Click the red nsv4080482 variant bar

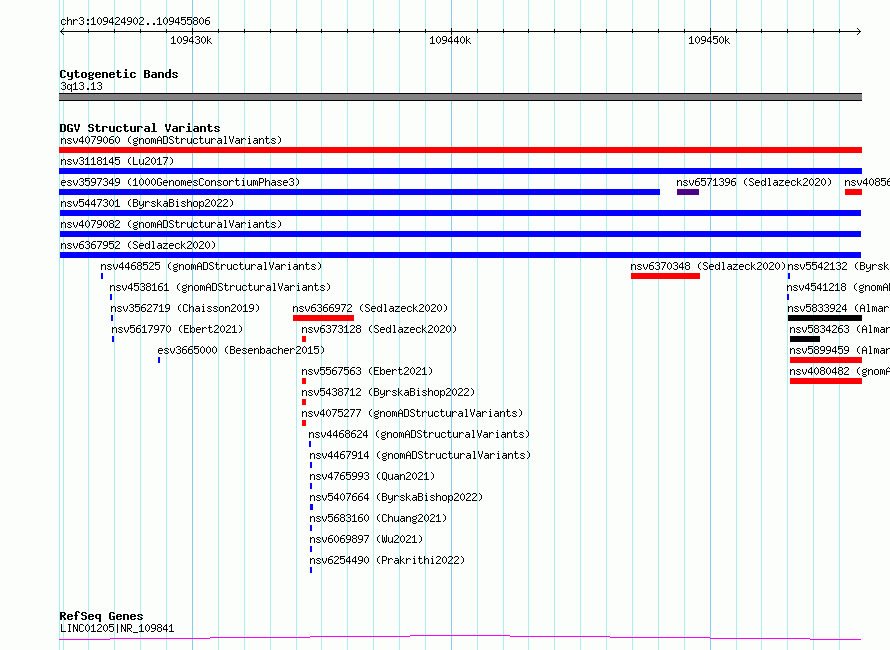click(826, 381)
